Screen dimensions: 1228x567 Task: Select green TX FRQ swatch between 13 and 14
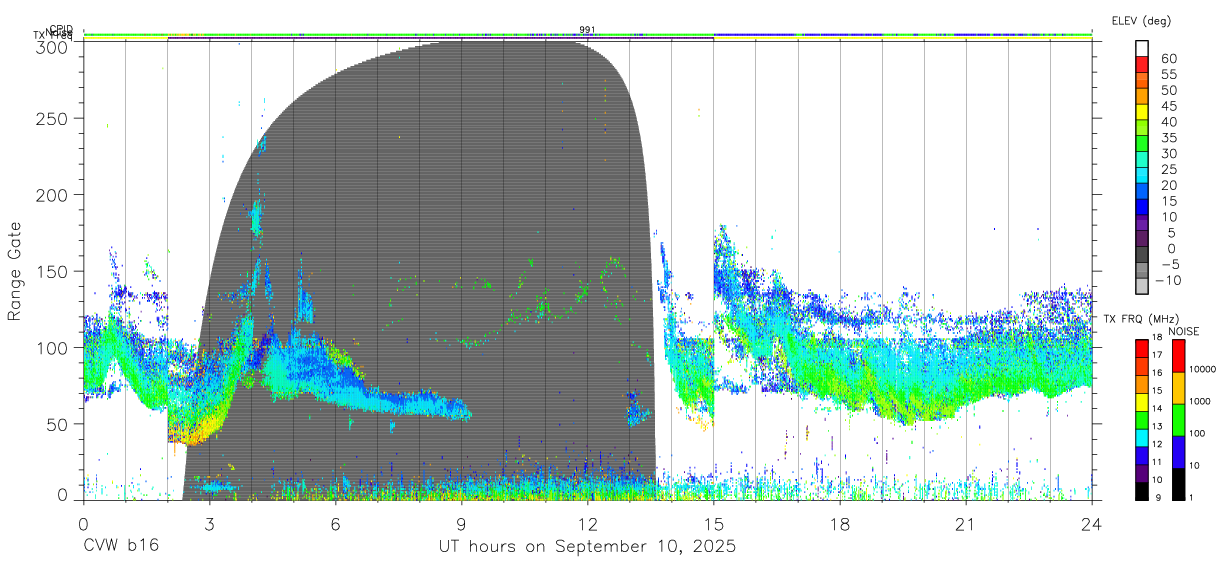click(1140, 420)
